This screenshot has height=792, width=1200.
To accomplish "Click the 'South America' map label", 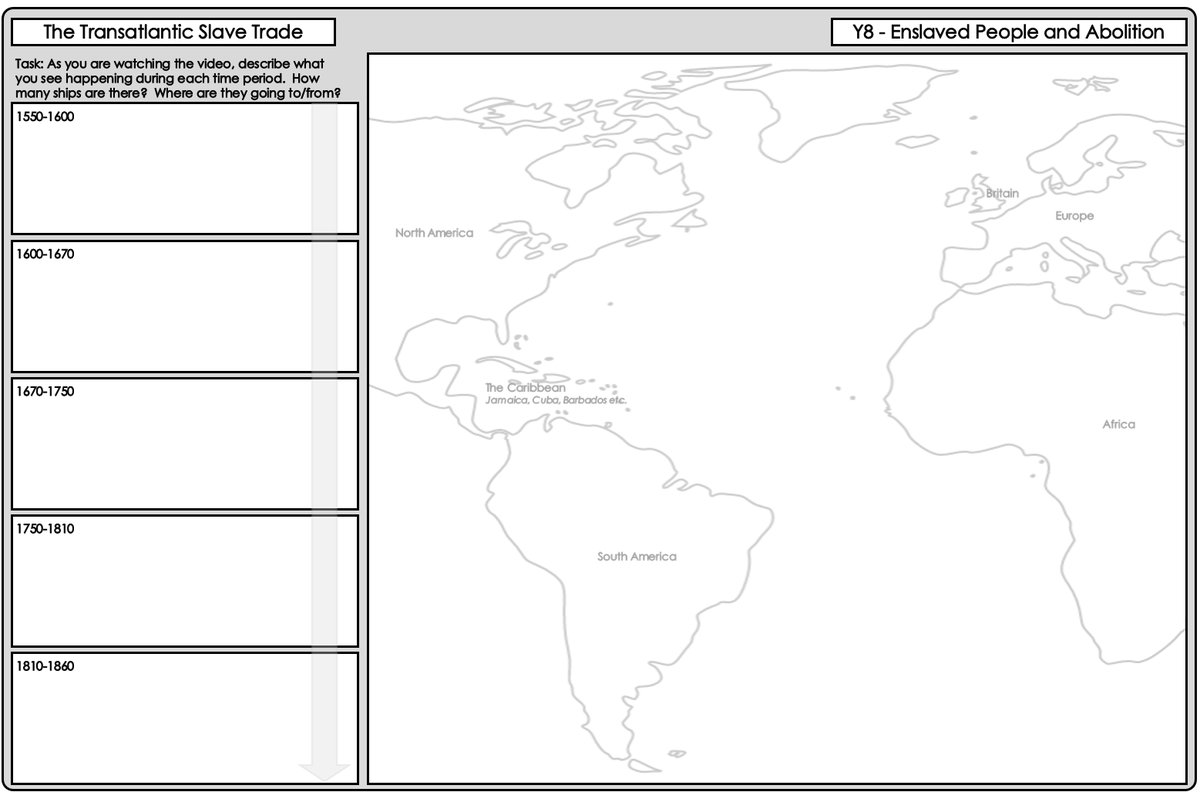I will point(637,556).
